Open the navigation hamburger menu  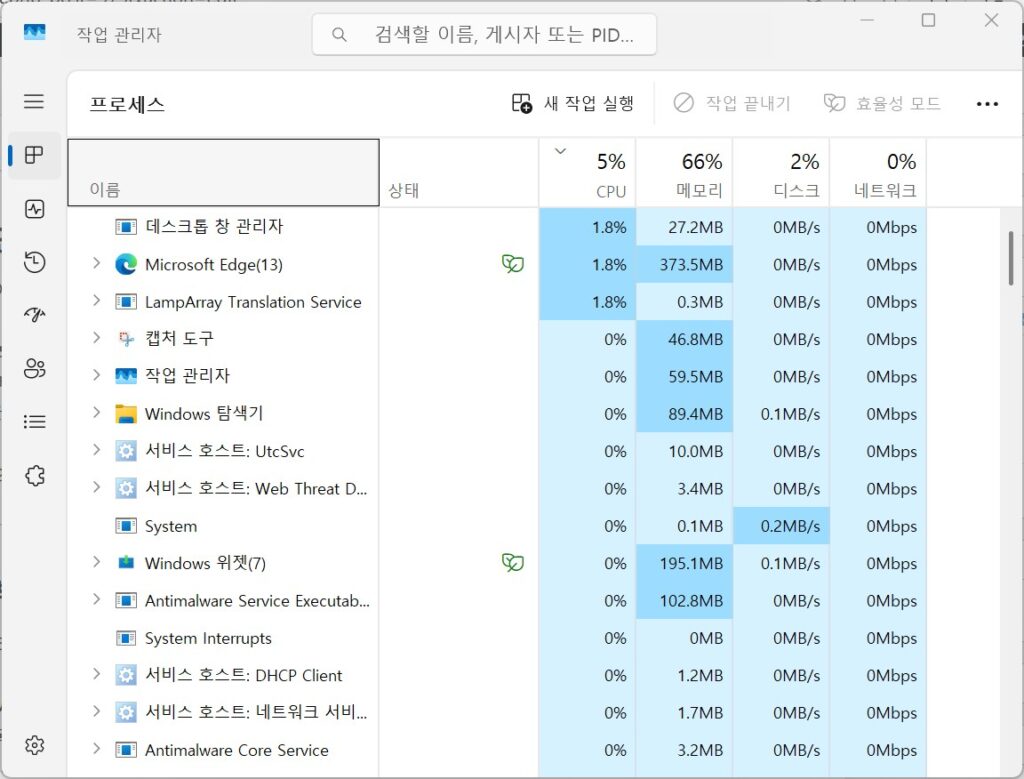click(34, 101)
